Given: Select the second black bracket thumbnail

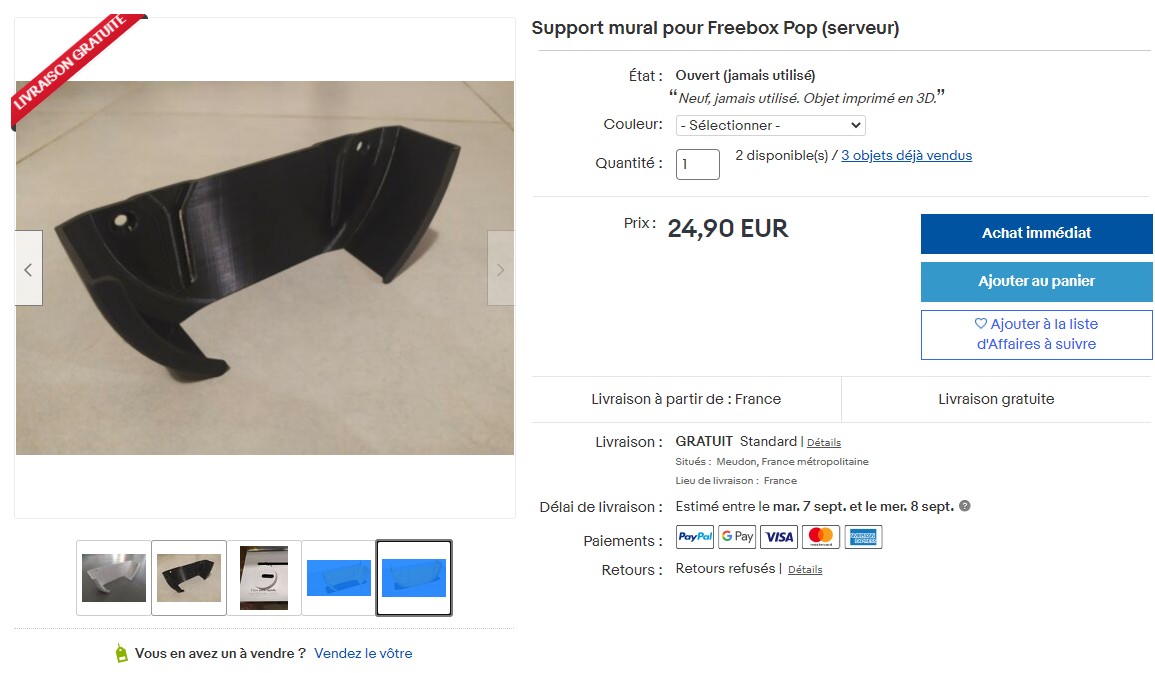Looking at the screenshot, I should click(x=189, y=577).
